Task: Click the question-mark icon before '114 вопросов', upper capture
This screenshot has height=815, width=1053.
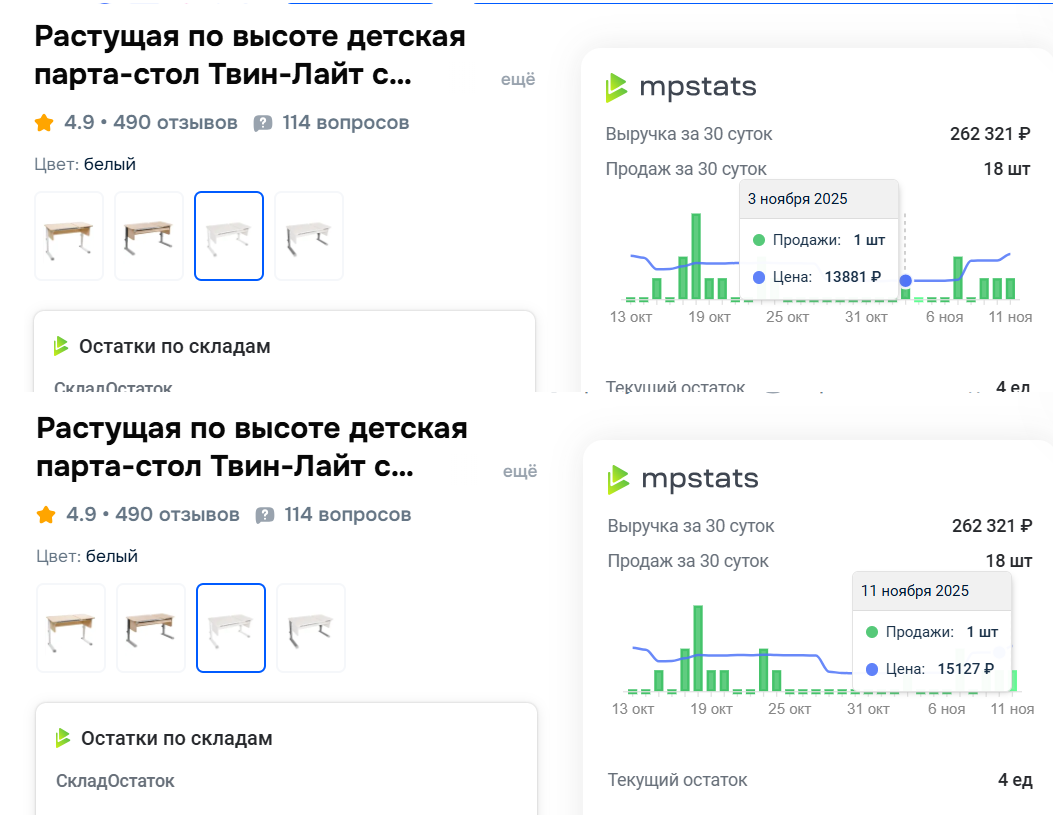Action: click(x=263, y=124)
